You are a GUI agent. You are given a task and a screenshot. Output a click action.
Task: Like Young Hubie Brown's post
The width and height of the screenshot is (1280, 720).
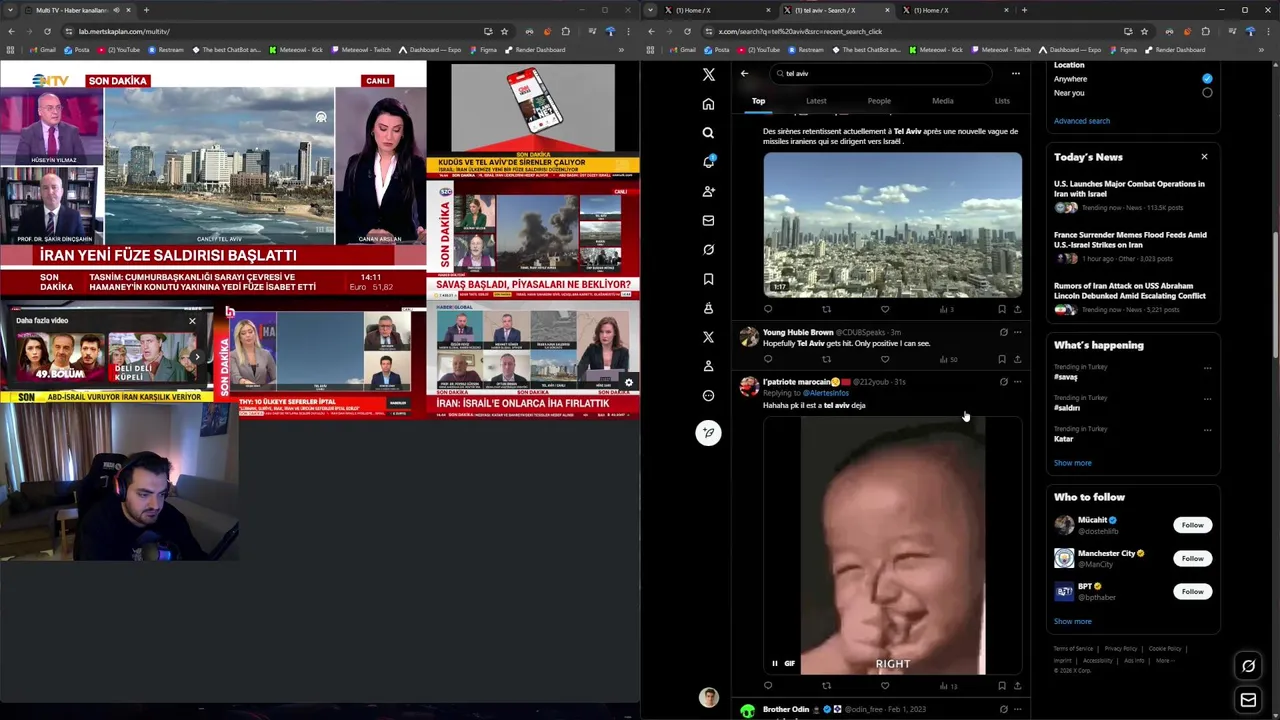pyautogui.click(x=884, y=359)
